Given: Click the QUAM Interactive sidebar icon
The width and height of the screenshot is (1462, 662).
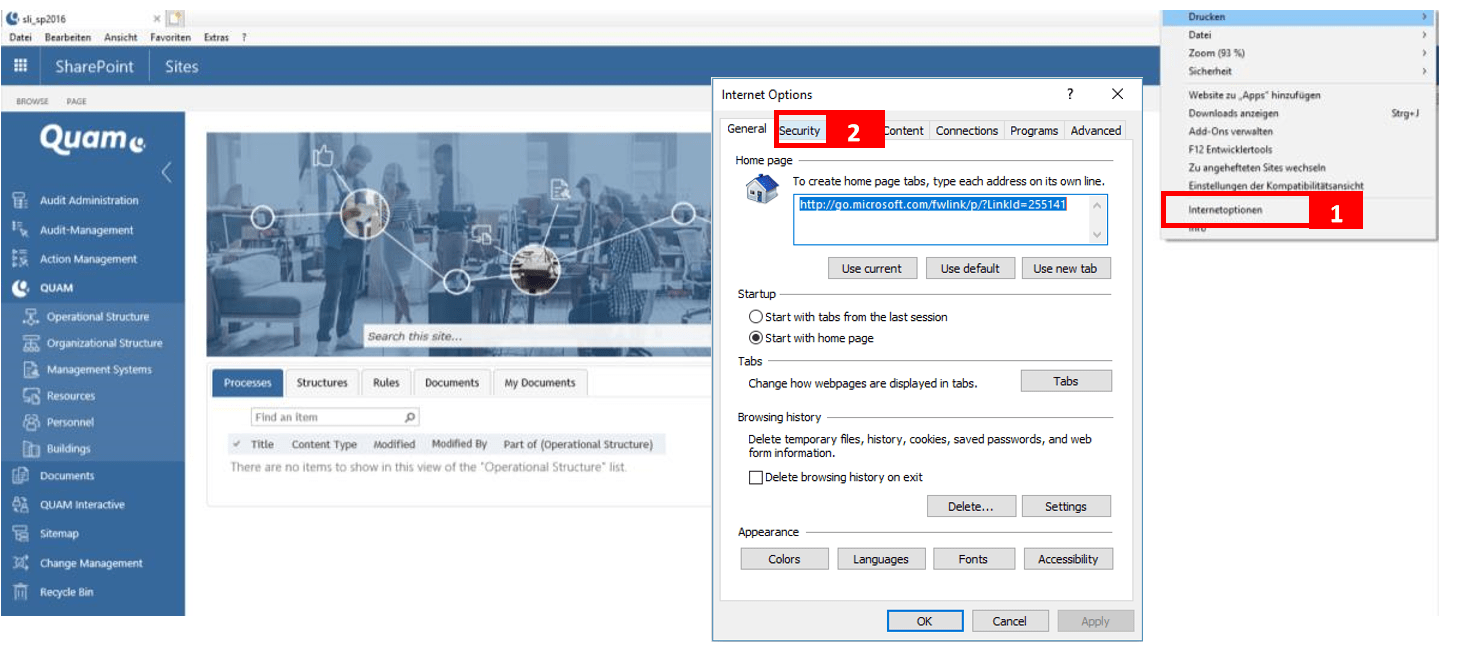Looking at the screenshot, I should point(20,504).
